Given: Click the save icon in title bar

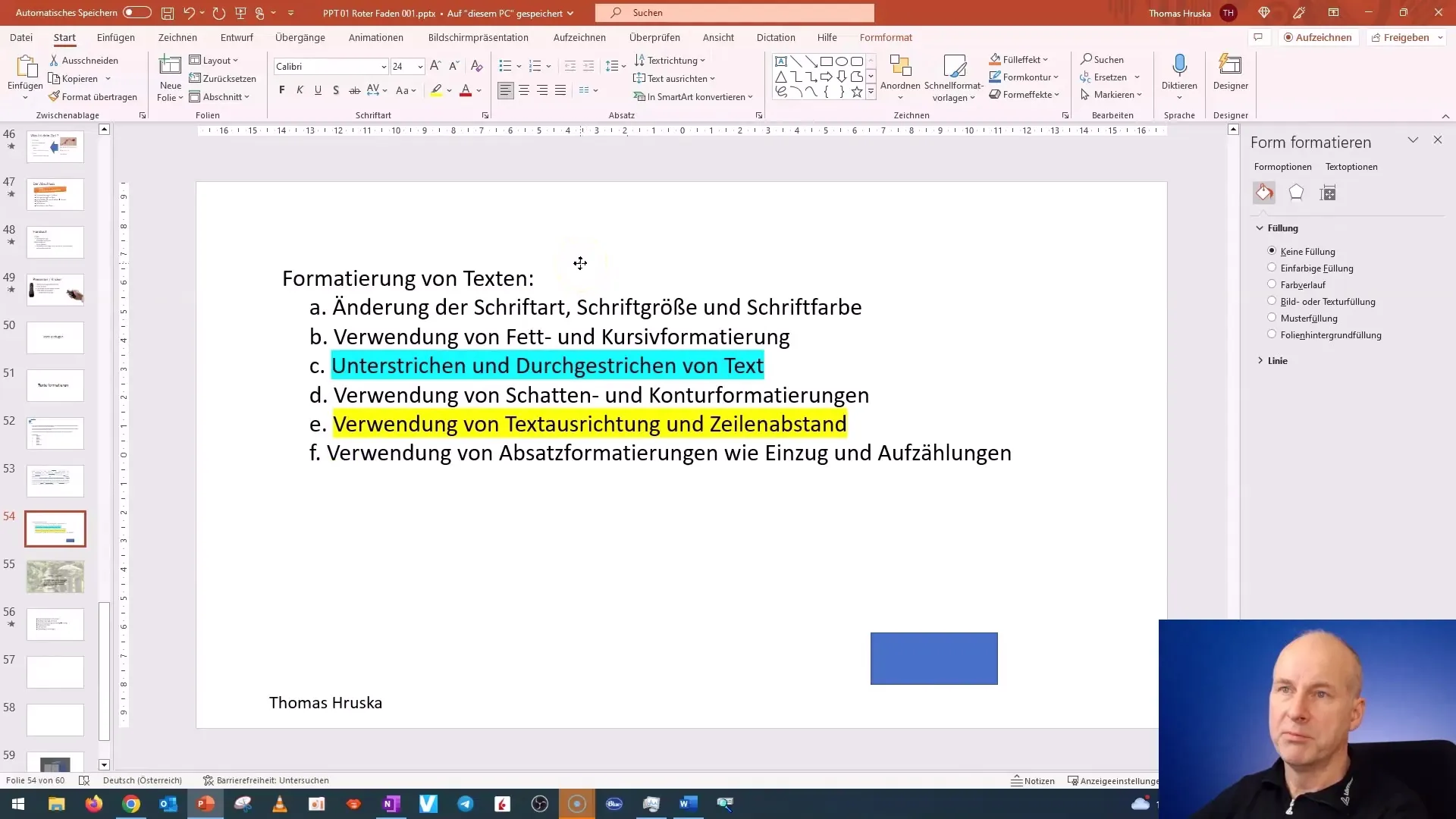Looking at the screenshot, I should 168,13.
